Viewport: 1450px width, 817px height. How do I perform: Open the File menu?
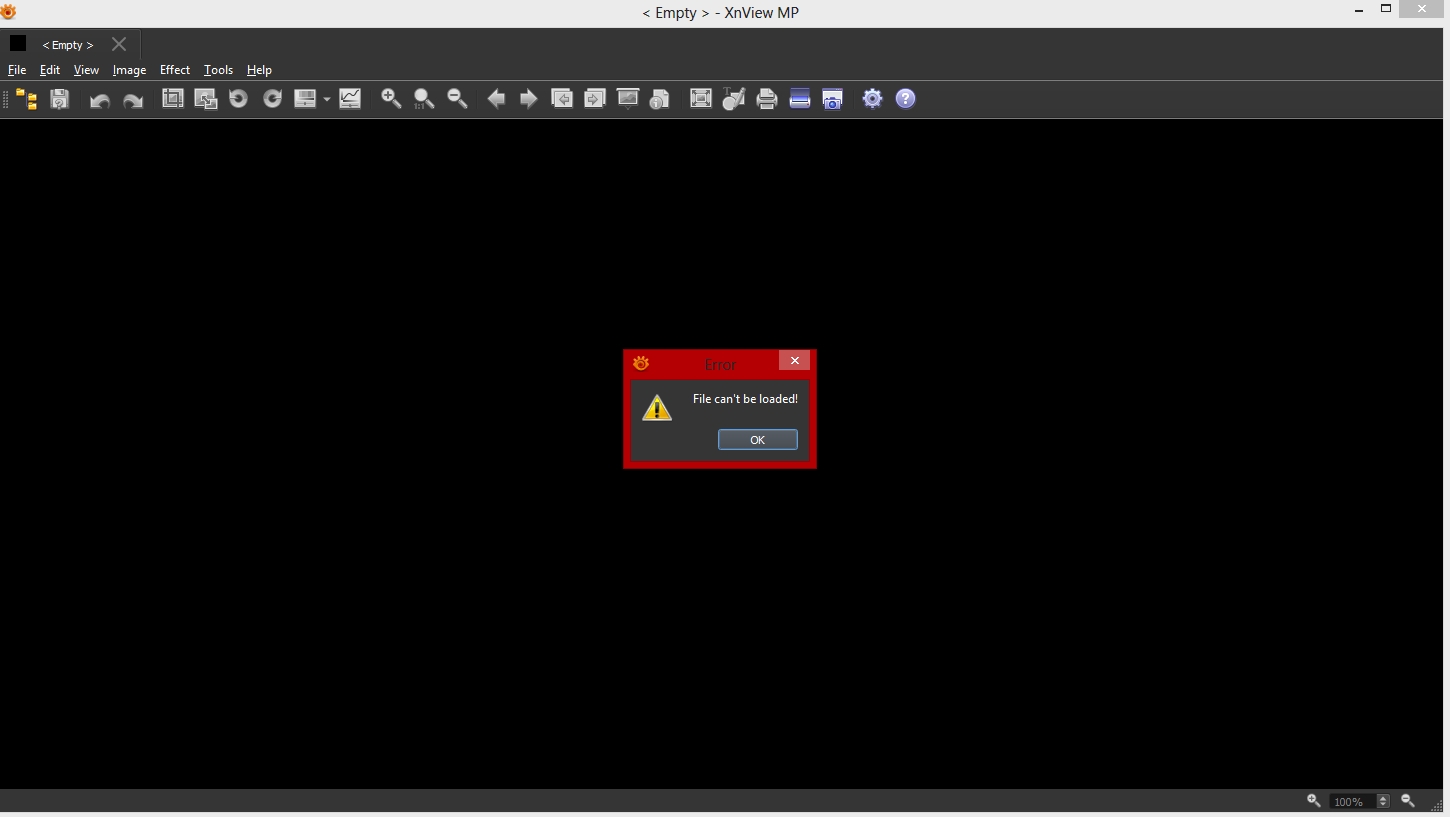17,70
